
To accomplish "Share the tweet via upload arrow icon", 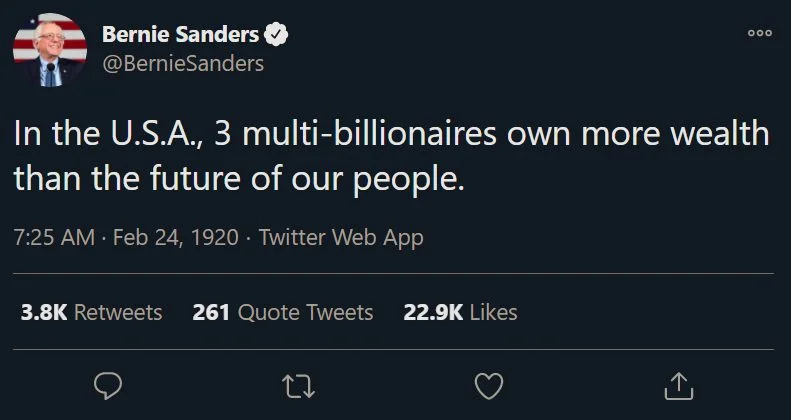I will point(678,384).
